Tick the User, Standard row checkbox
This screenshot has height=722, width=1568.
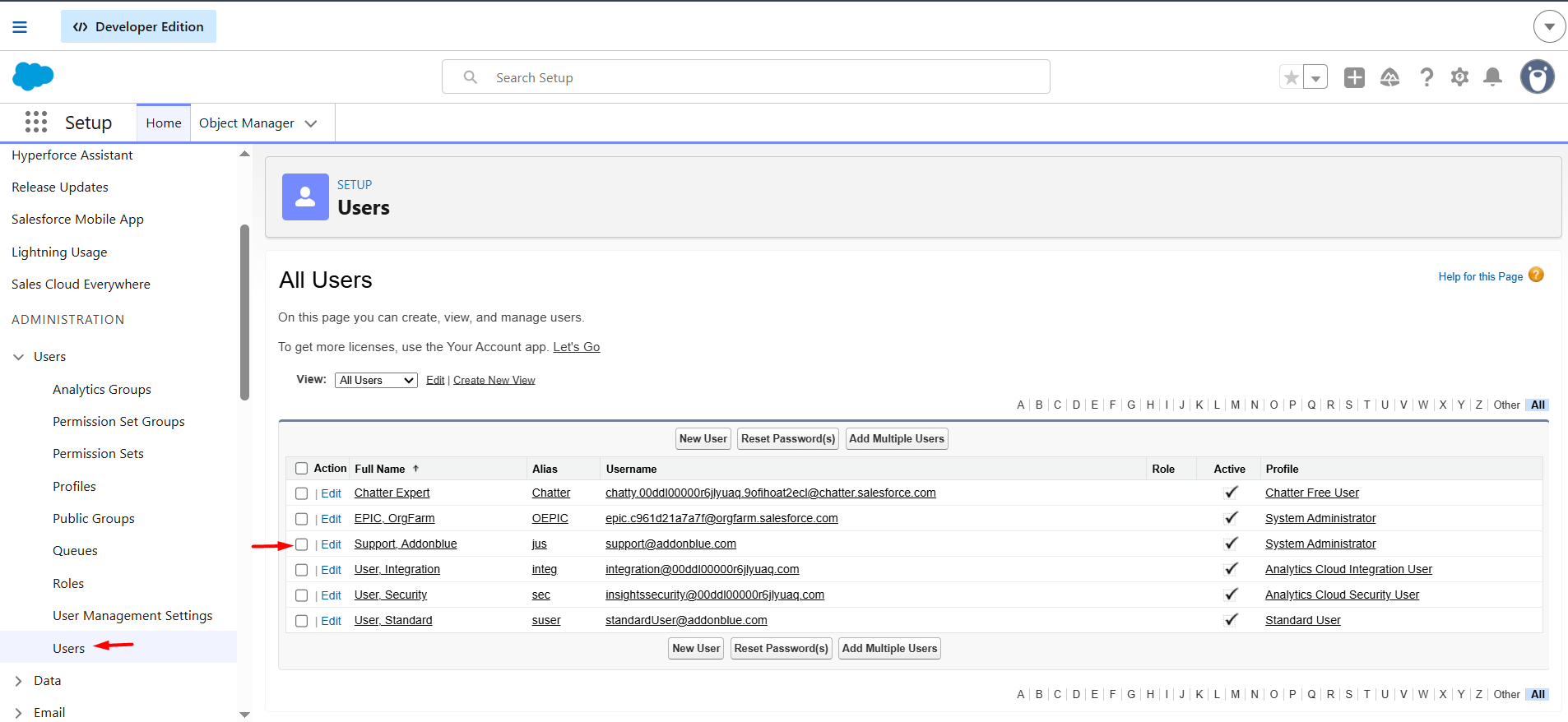[x=301, y=621]
